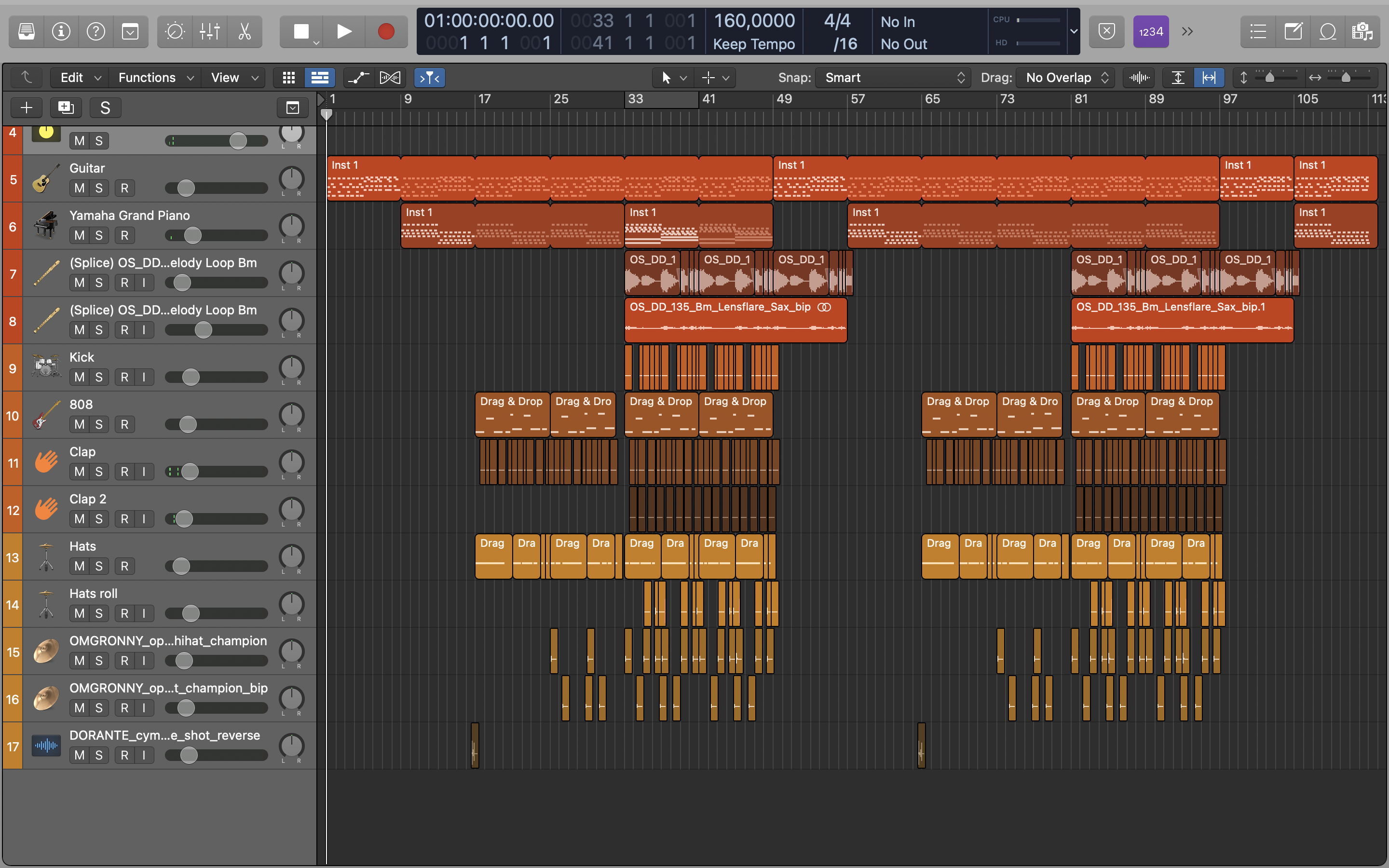Start playback with Play button
Image resolution: width=1389 pixels, height=868 pixels.
tap(344, 31)
